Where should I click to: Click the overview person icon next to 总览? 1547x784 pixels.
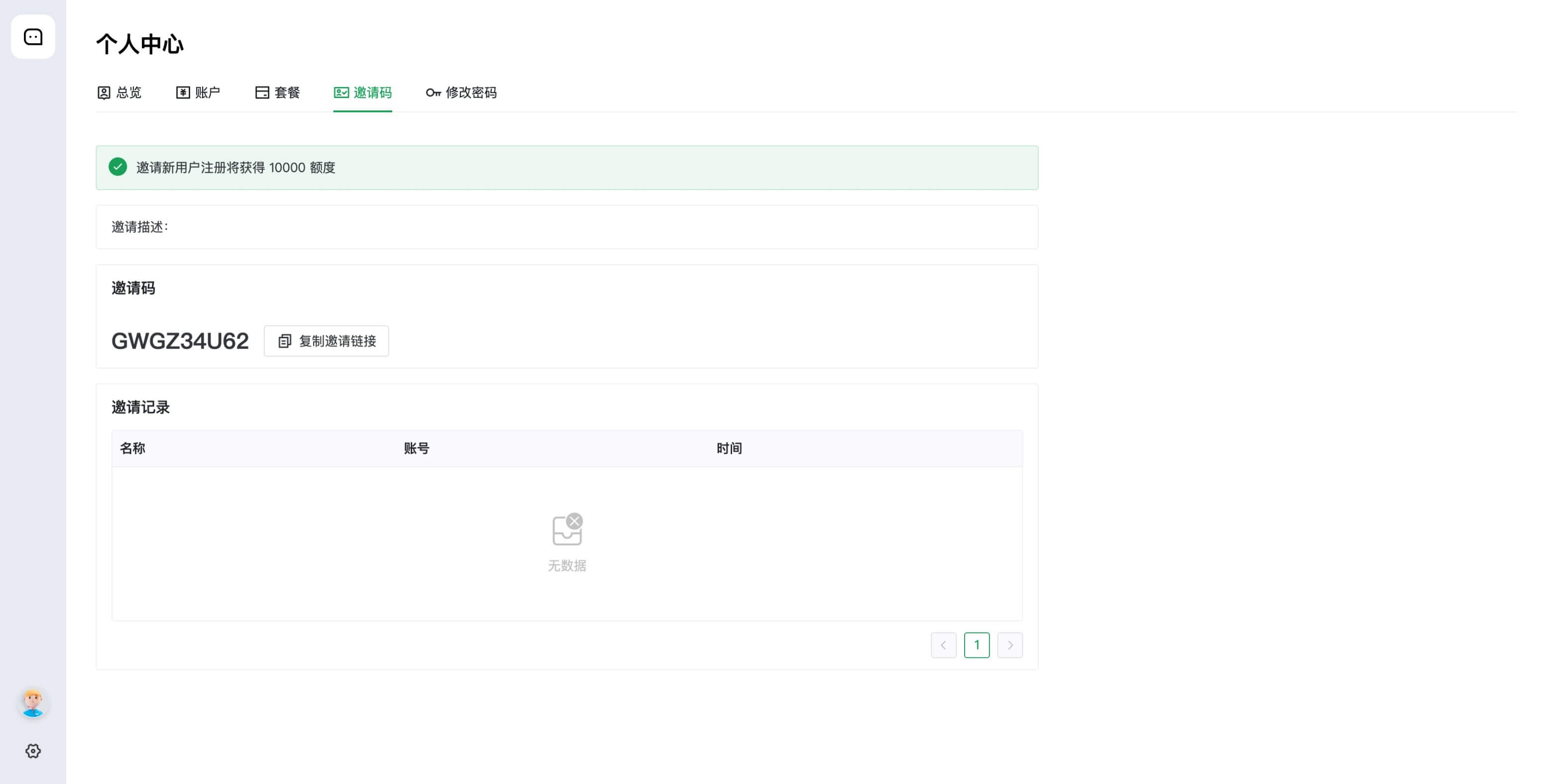104,93
